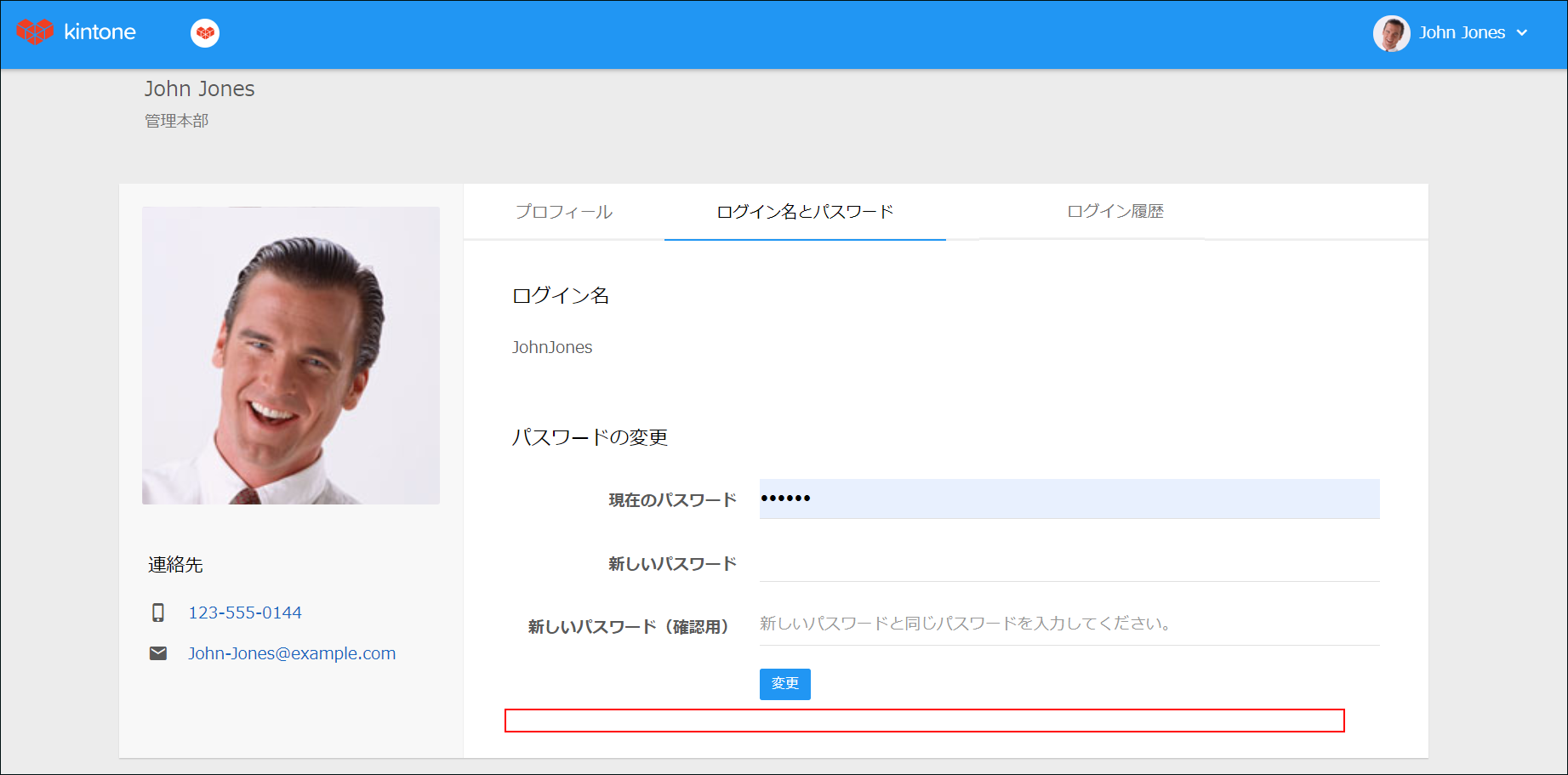
Task: Click the 現在のパスワード input field
Action: pos(1068,499)
